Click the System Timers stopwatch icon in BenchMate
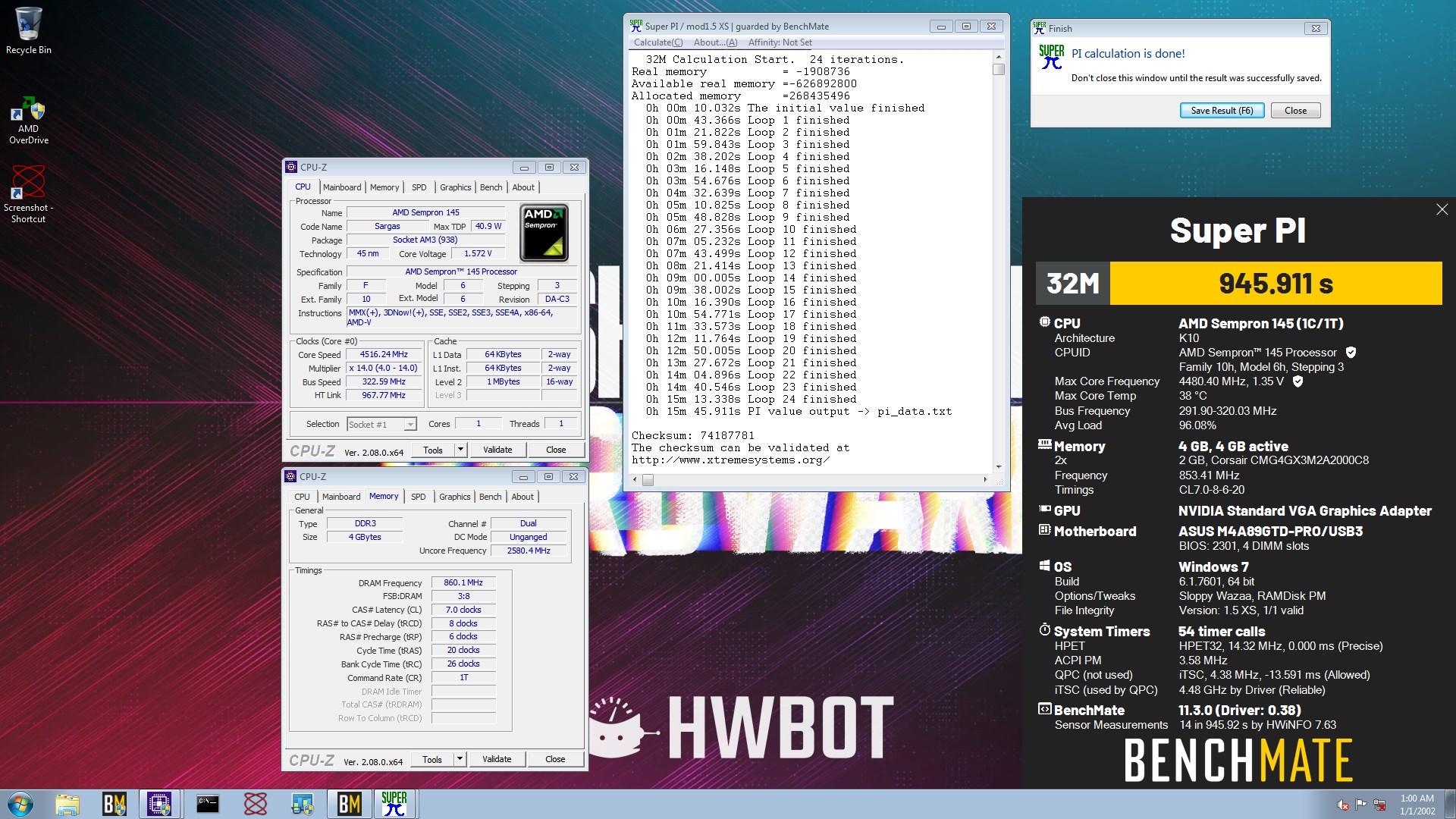 [x=1045, y=630]
